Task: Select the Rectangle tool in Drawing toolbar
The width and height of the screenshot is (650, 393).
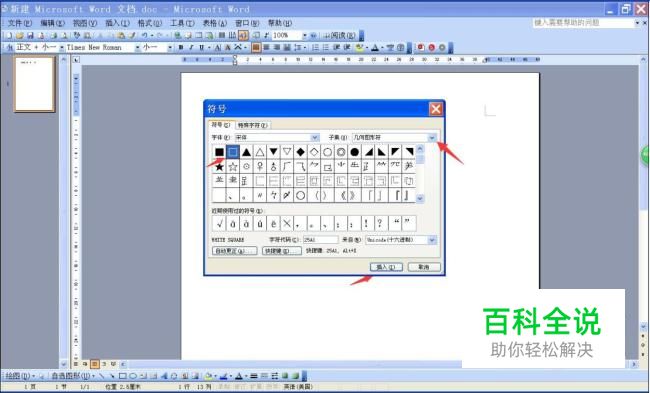Action: click(x=123, y=376)
